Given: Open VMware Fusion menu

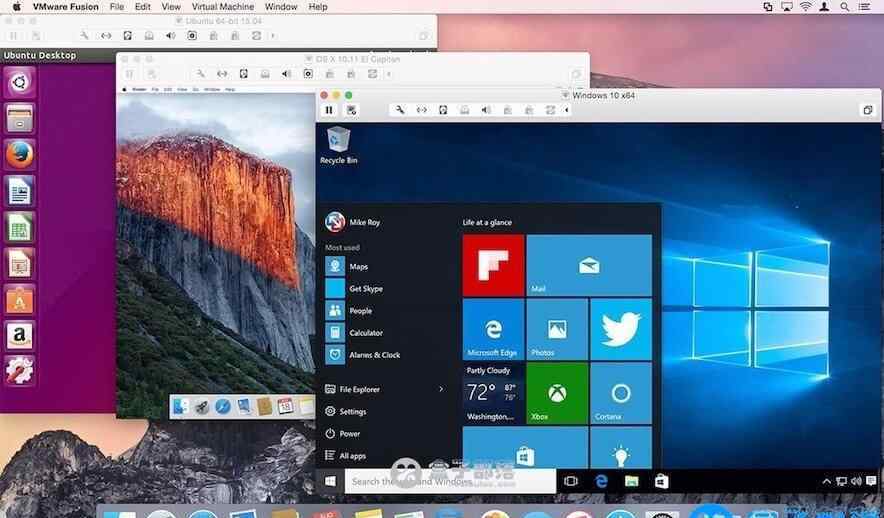Looking at the screenshot, I should [65, 7].
